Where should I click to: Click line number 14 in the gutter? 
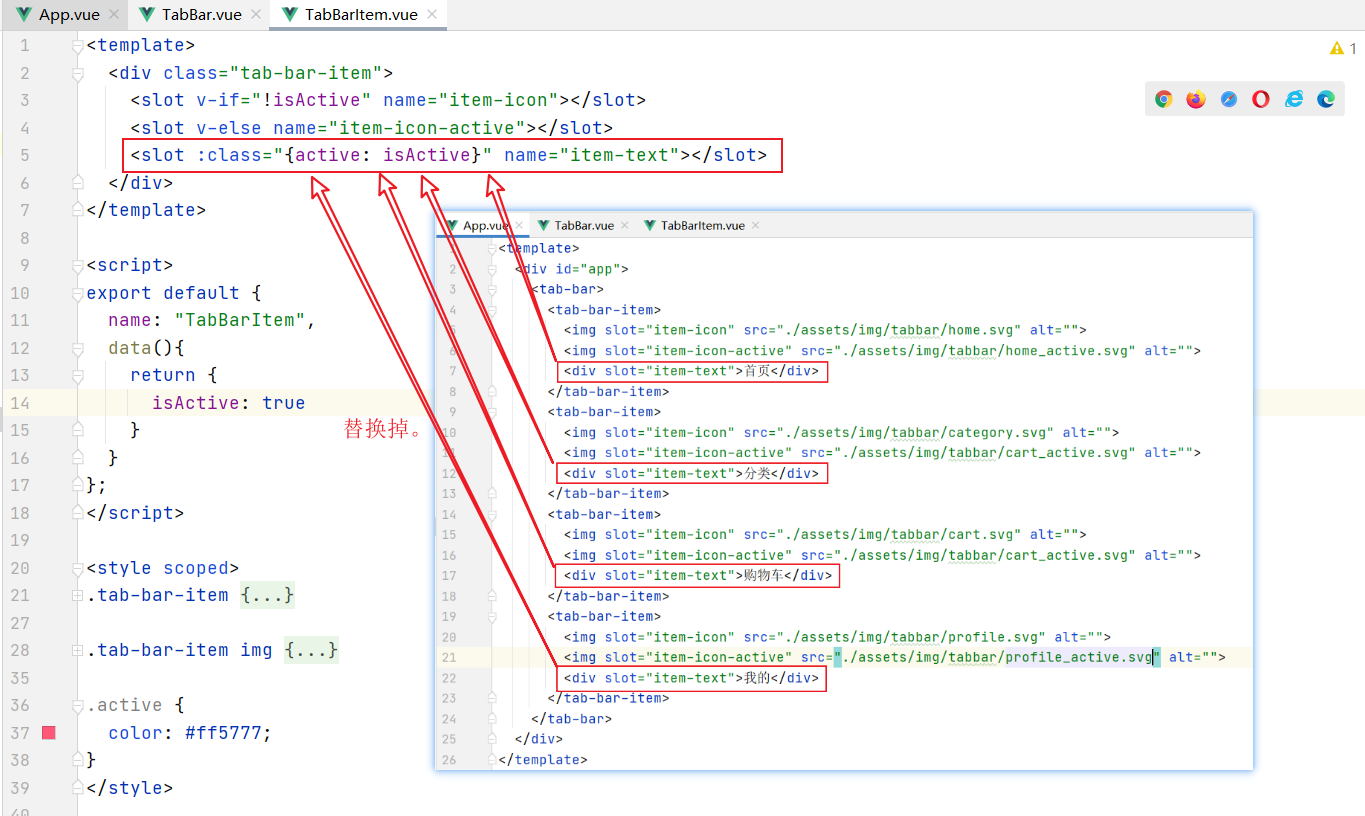click(21, 403)
